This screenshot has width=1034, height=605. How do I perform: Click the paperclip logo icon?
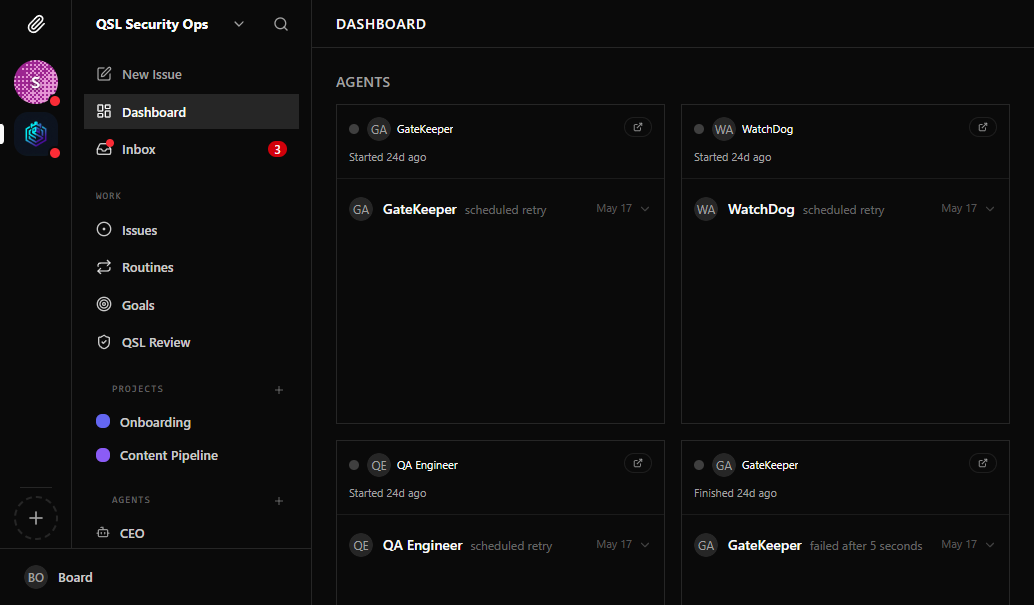click(36, 24)
